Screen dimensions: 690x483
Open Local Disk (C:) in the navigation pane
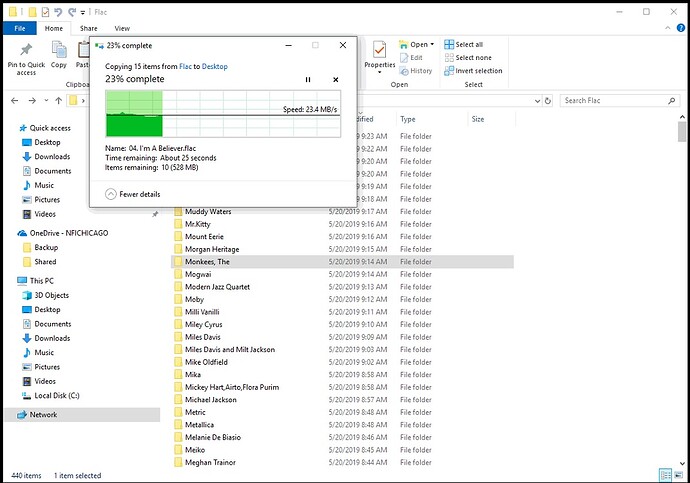pyautogui.click(x=59, y=395)
